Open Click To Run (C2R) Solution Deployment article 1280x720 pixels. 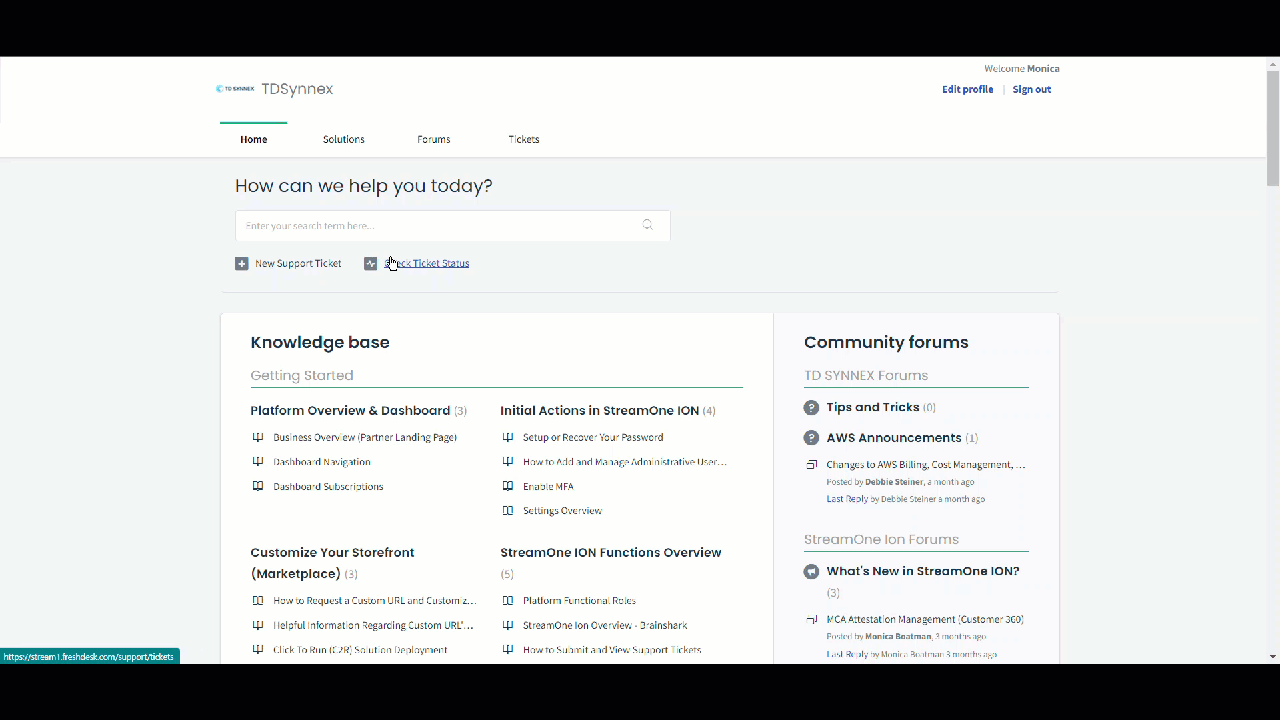pos(360,650)
